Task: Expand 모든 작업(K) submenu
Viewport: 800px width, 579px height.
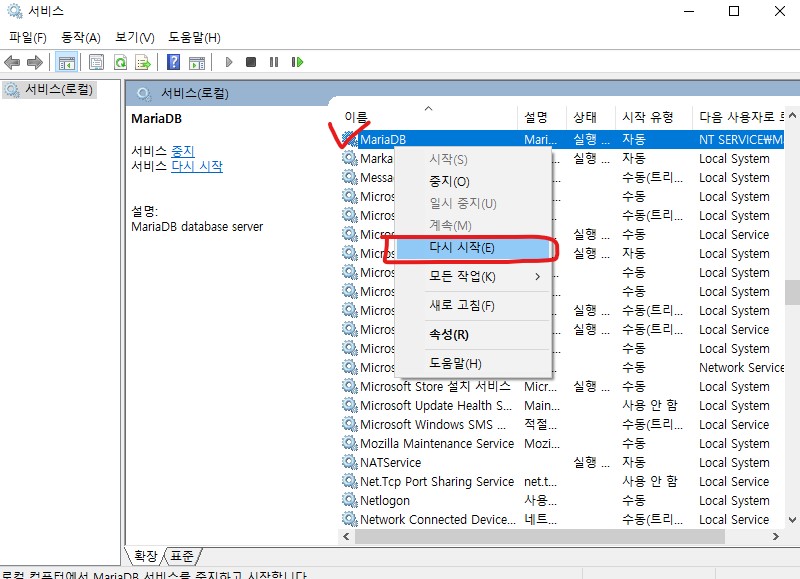Action: coord(473,276)
